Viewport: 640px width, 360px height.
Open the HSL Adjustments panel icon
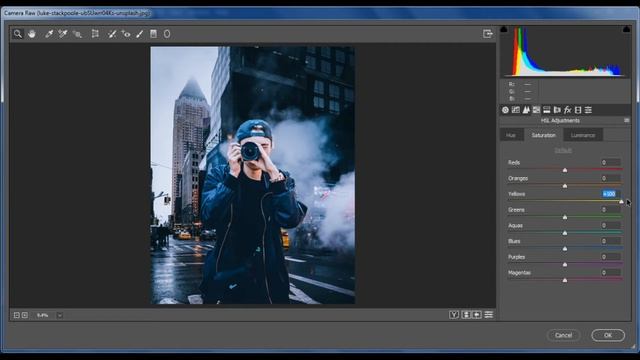pos(536,110)
